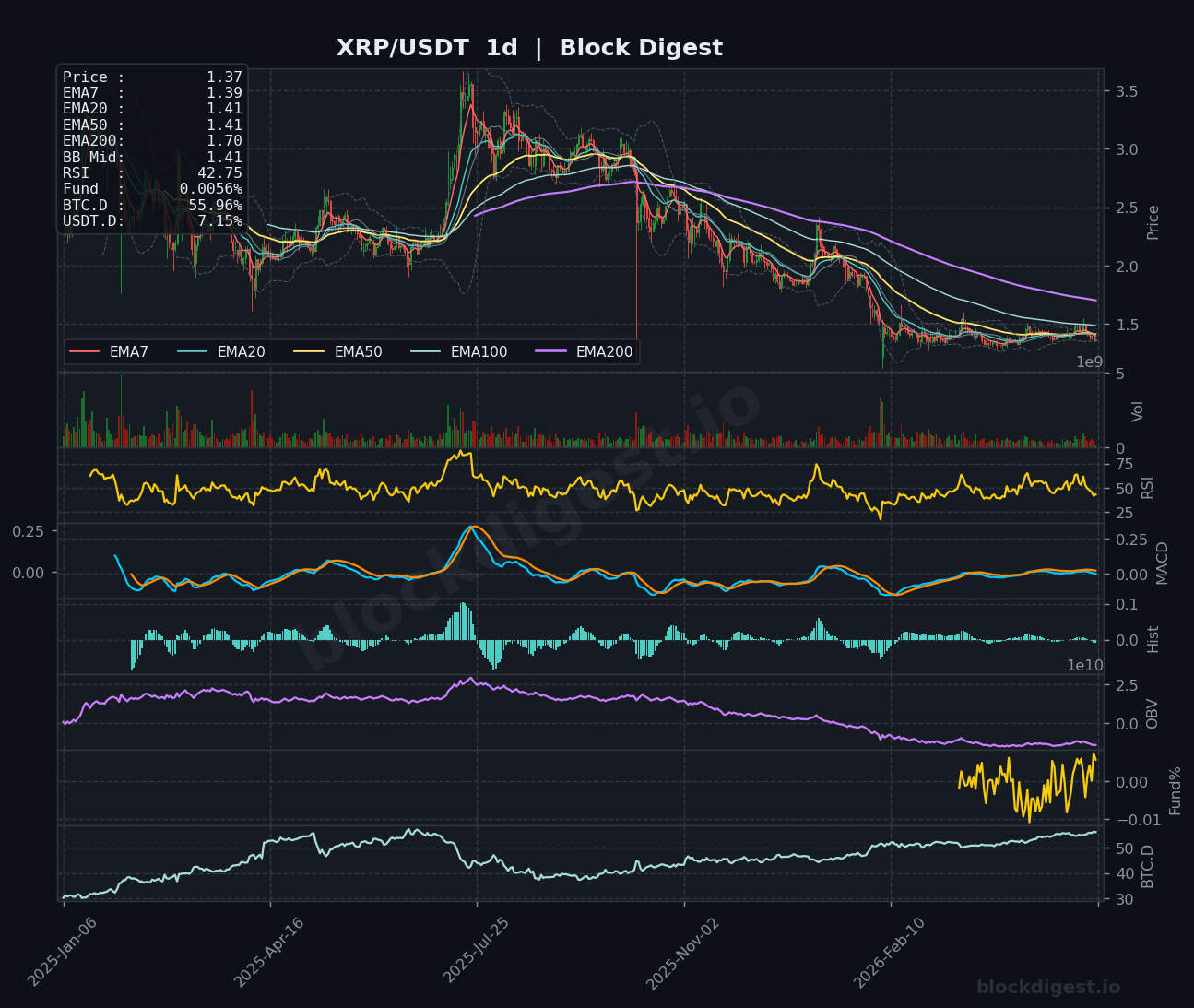Viewport: 1194px width, 1008px height.
Task: Click the Price axis label
Action: click(1153, 222)
